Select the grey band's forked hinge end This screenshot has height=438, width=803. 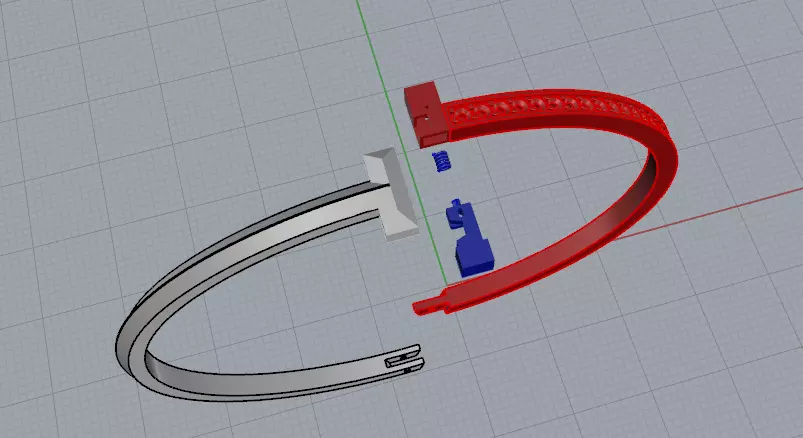tap(405, 359)
